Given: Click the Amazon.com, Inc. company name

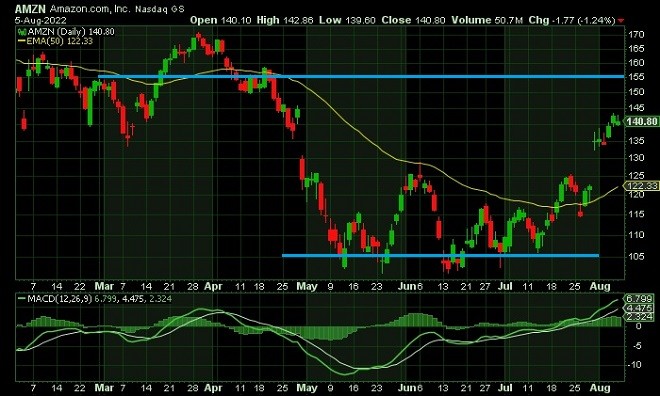Looking at the screenshot, I should (90, 9).
